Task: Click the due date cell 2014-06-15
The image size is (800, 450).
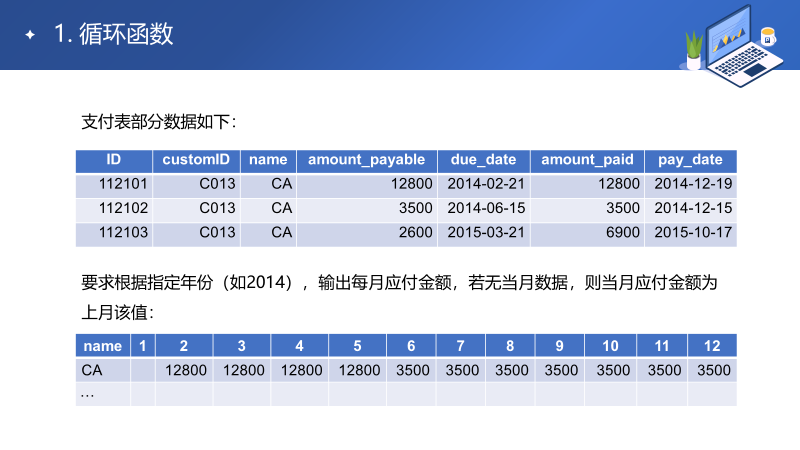Action: [x=486, y=208]
